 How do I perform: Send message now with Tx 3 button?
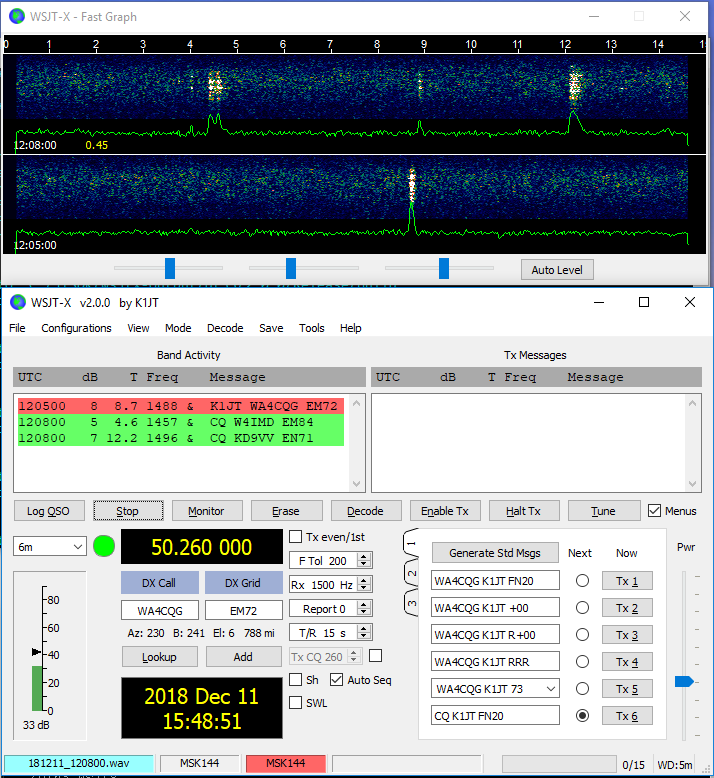point(627,635)
